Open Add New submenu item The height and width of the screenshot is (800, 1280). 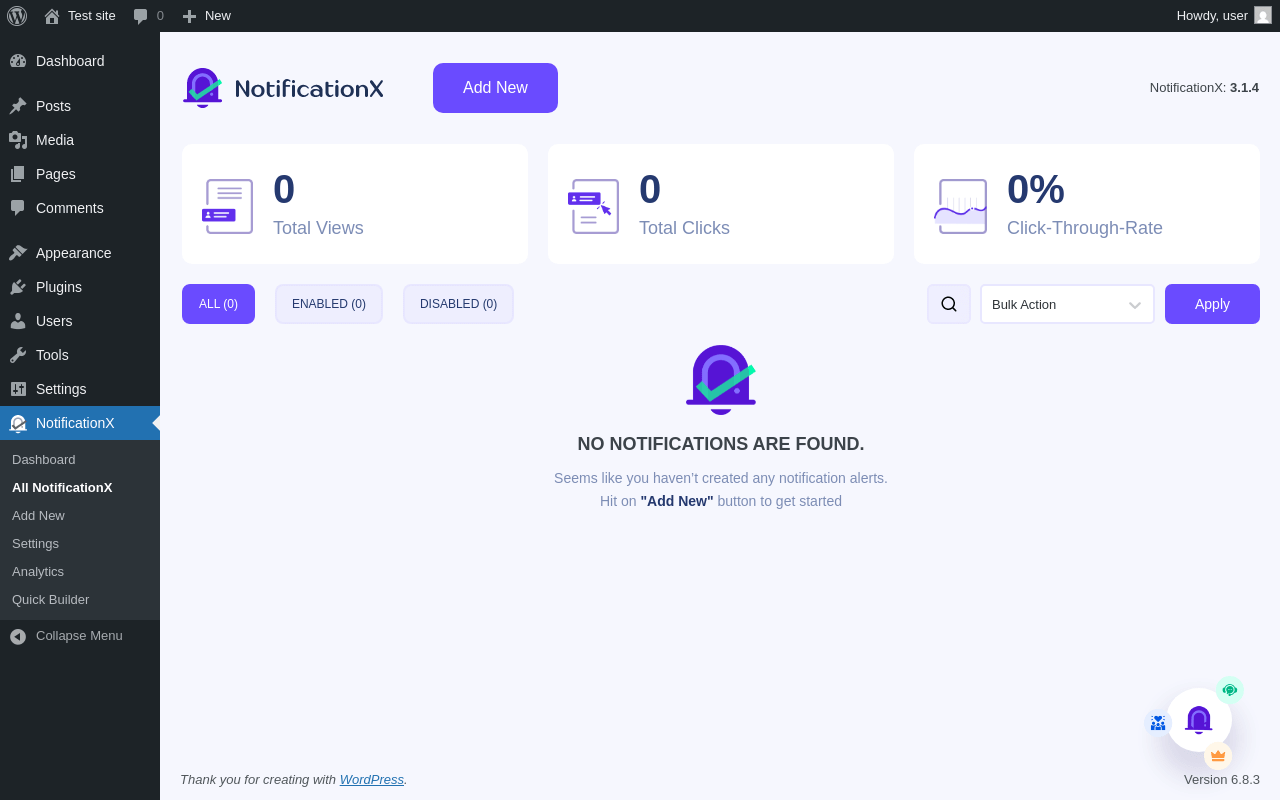pos(80,516)
